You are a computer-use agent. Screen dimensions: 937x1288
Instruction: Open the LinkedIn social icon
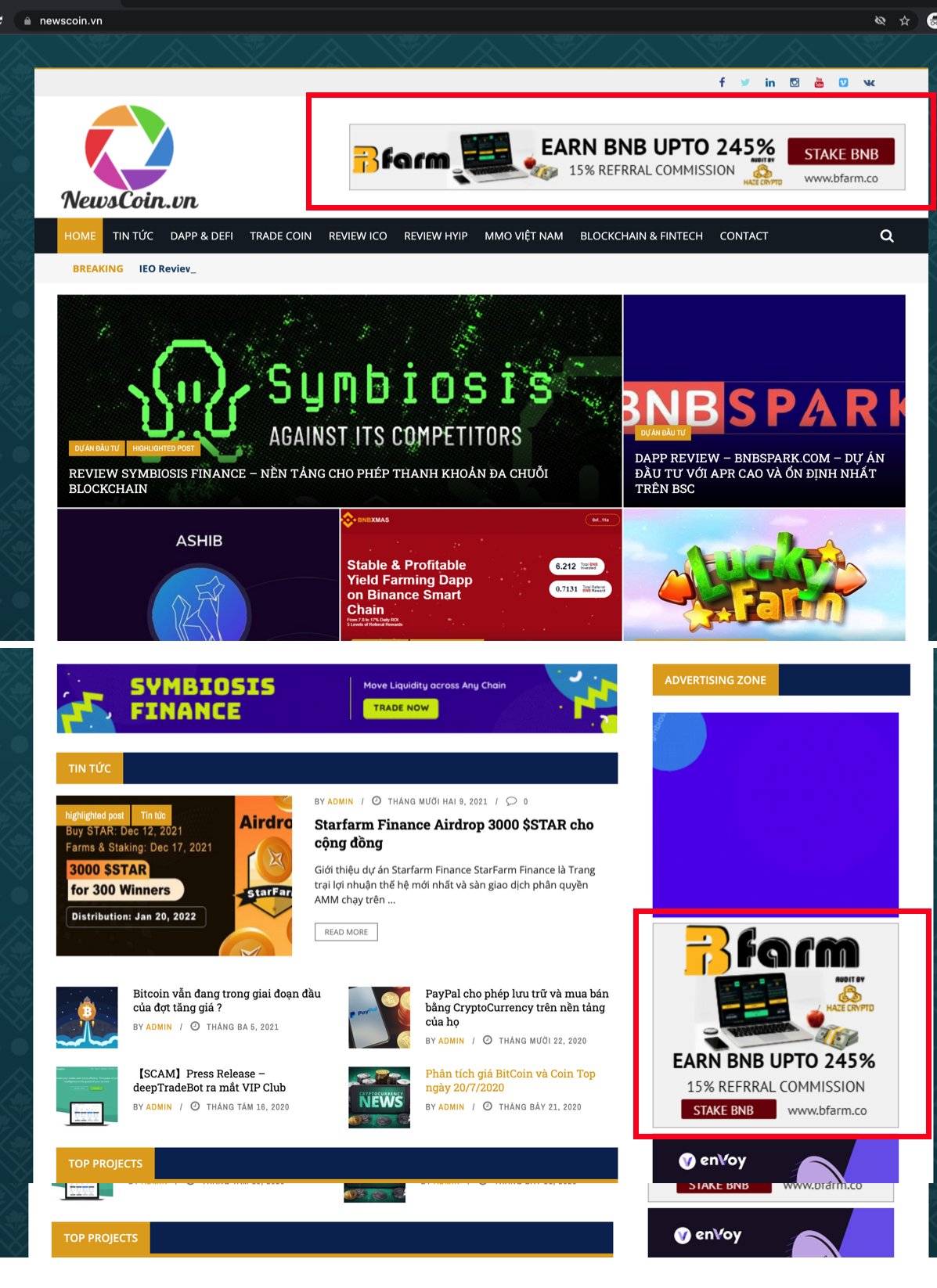[770, 82]
